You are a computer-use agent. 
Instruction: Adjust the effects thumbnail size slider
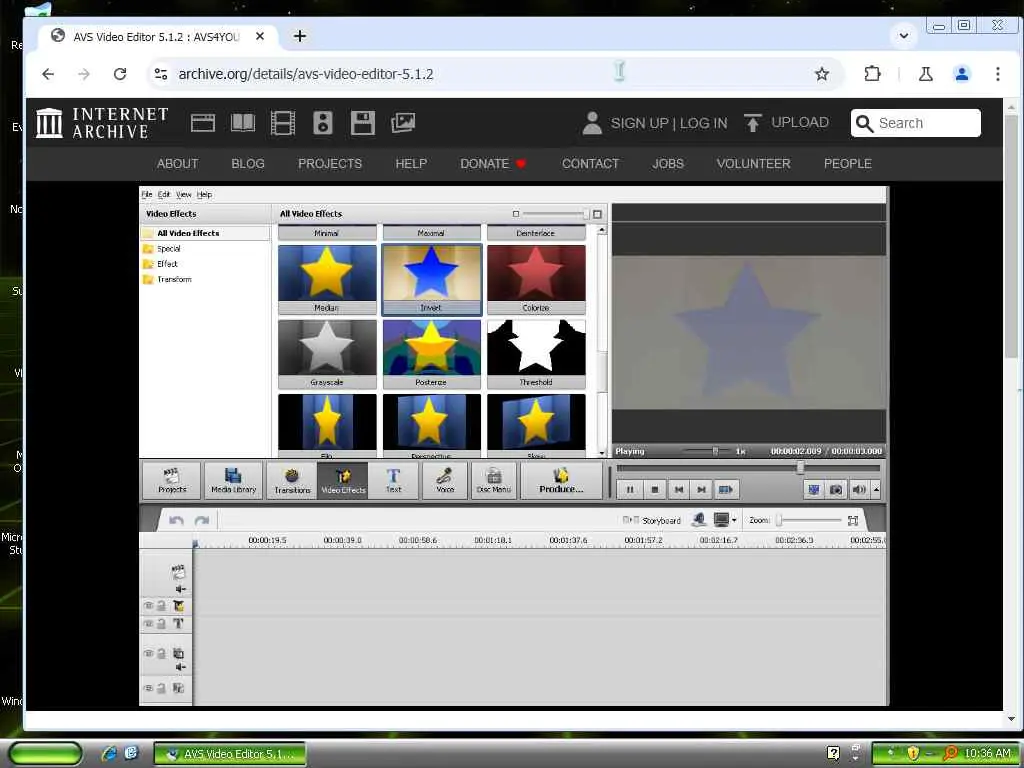[x=556, y=214]
